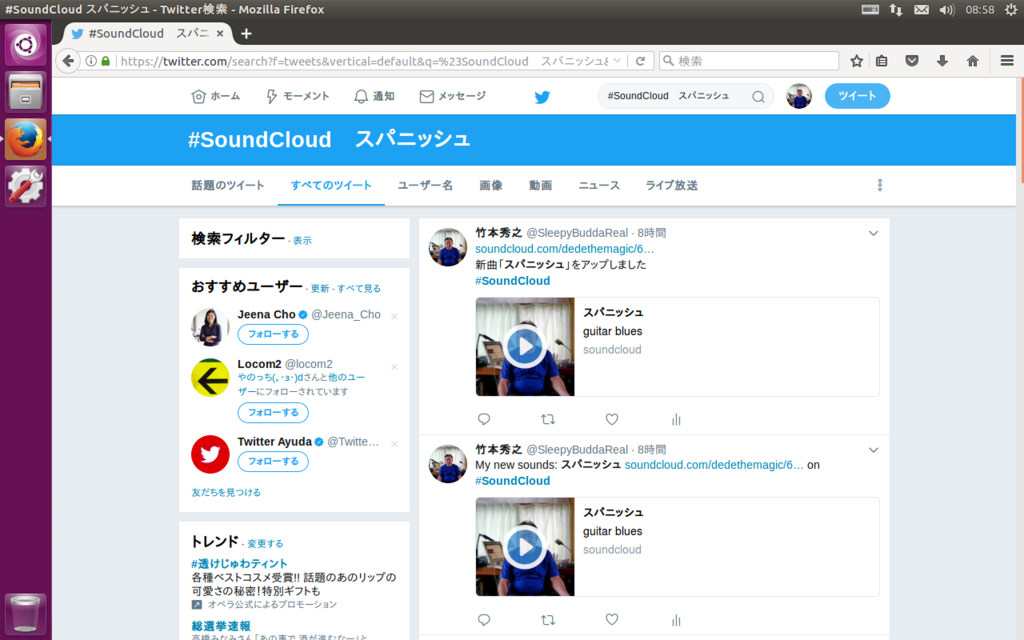
Task: Click 変更する next to トレンド
Action: coord(265,543)
